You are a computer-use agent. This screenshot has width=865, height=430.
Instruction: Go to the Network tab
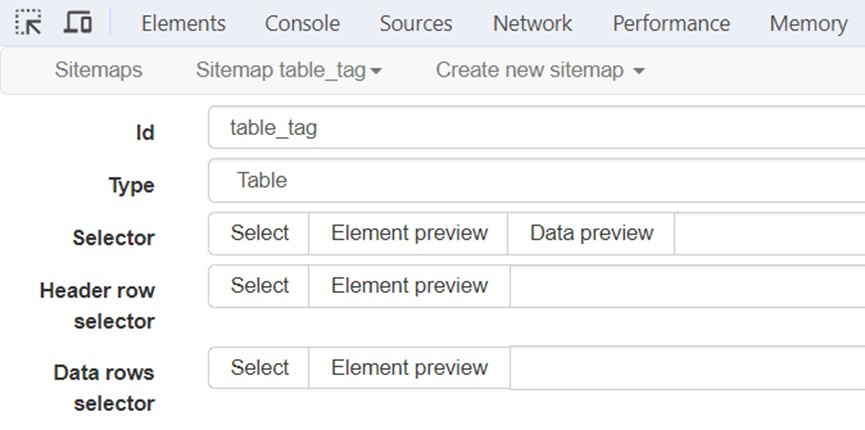[x=532, y=23]
